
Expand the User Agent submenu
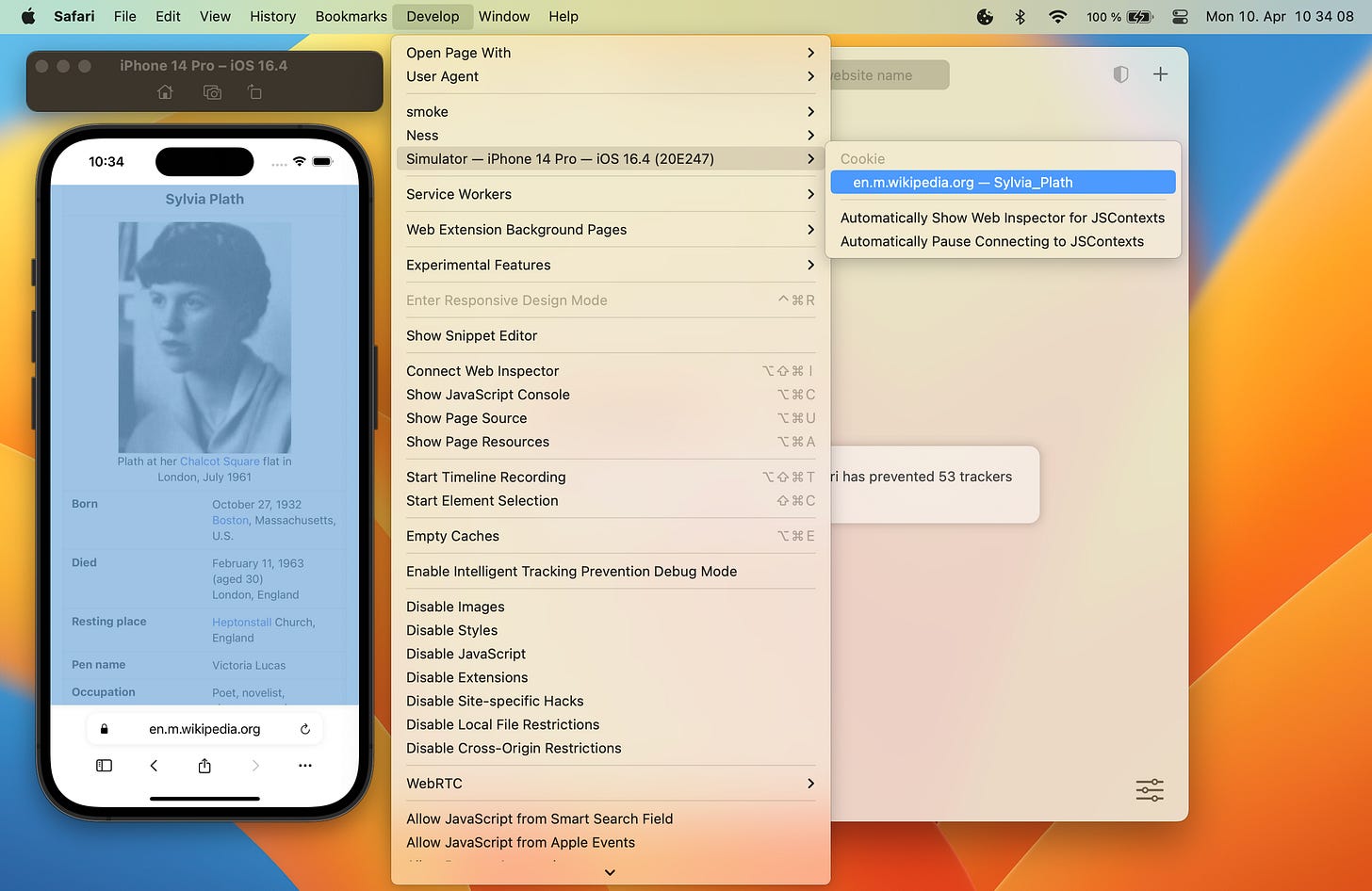click(611, 76)
